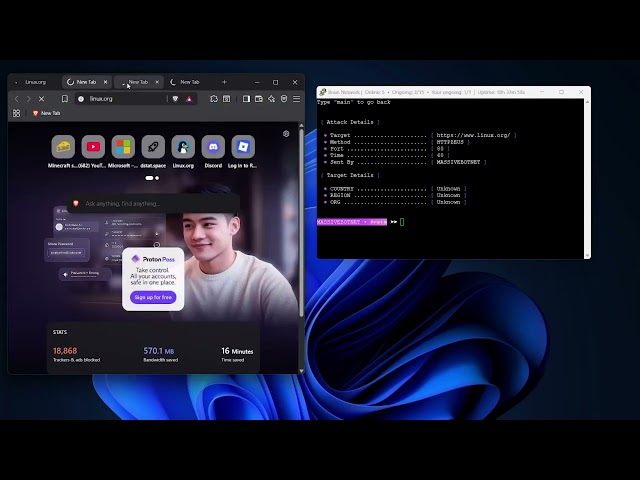This screenshot has width=640, height=480.
Task: Open the Brave Shields lion icon
Action: pyautogui.click(x=176, y=99)
